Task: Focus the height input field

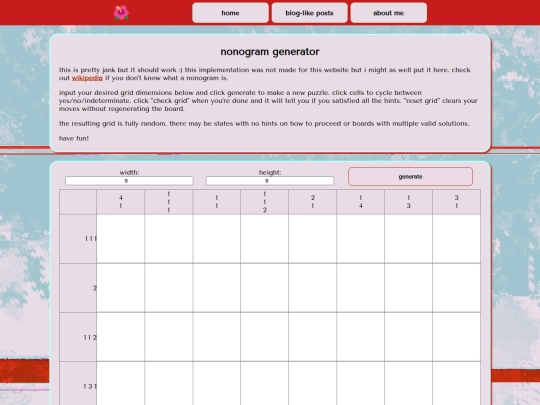Action: pos(270,181)
